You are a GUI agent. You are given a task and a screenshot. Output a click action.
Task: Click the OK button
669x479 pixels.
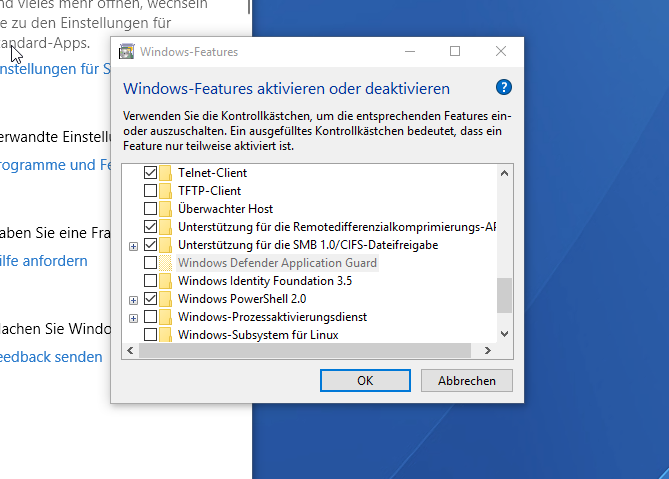pos(365,380)
